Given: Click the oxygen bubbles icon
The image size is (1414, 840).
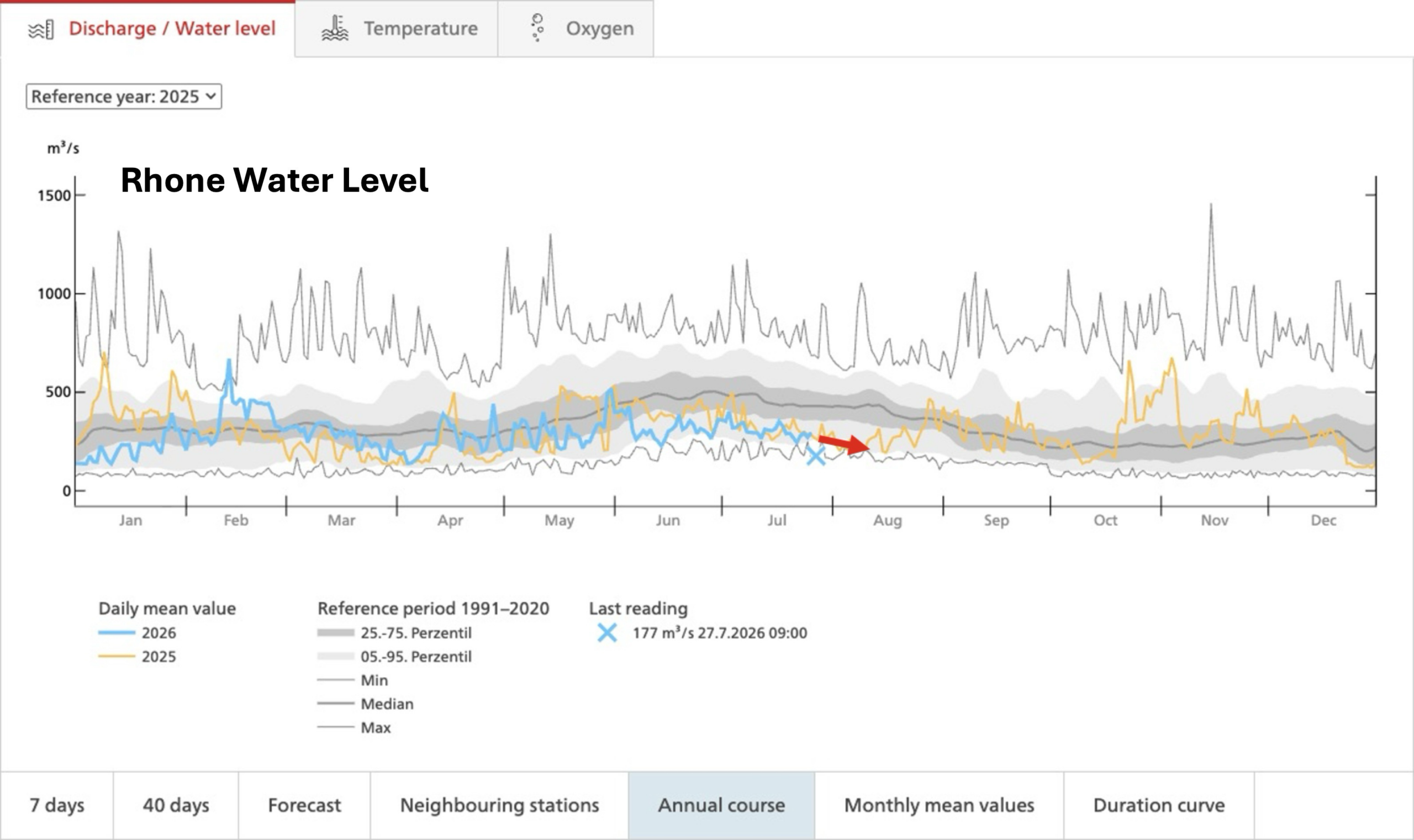Looking at the screenshot, I should coord(537,28).
